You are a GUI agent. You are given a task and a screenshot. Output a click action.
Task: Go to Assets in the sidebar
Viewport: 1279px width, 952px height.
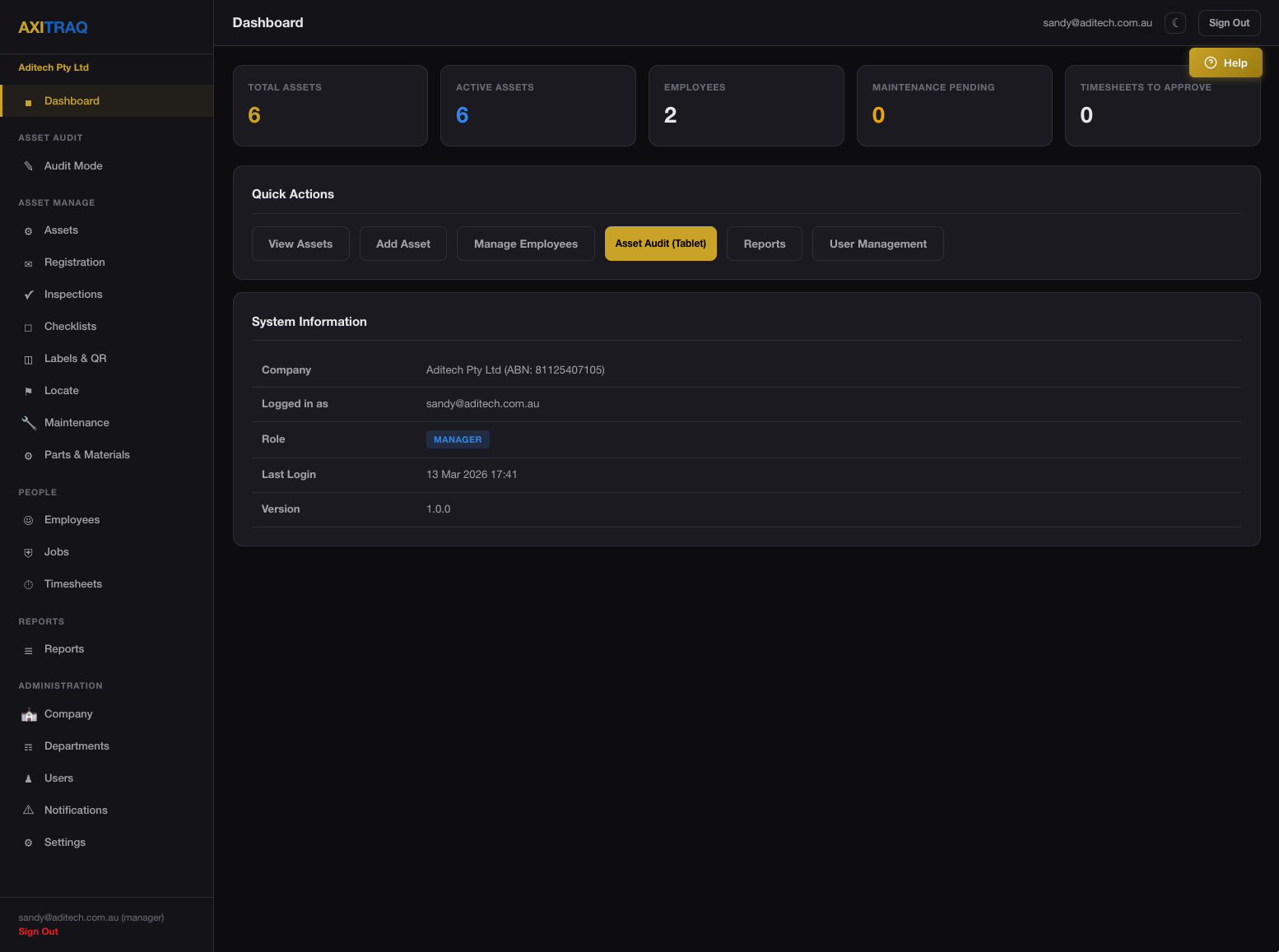click(x=107, y=230)
